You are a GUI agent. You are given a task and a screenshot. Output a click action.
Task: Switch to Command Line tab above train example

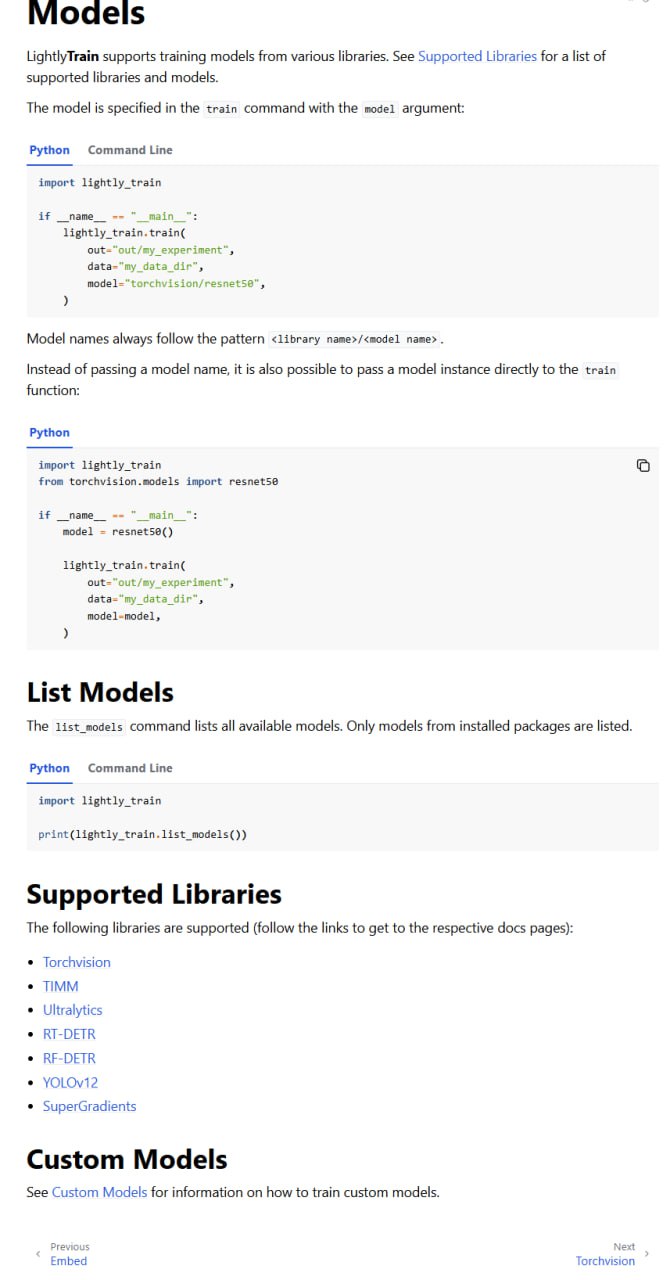130,150
